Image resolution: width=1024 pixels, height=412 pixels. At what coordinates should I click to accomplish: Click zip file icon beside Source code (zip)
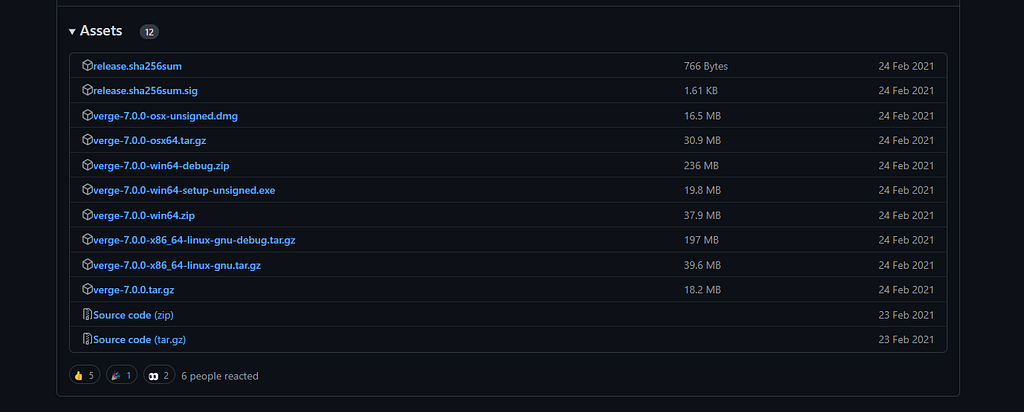pos(88,315)
